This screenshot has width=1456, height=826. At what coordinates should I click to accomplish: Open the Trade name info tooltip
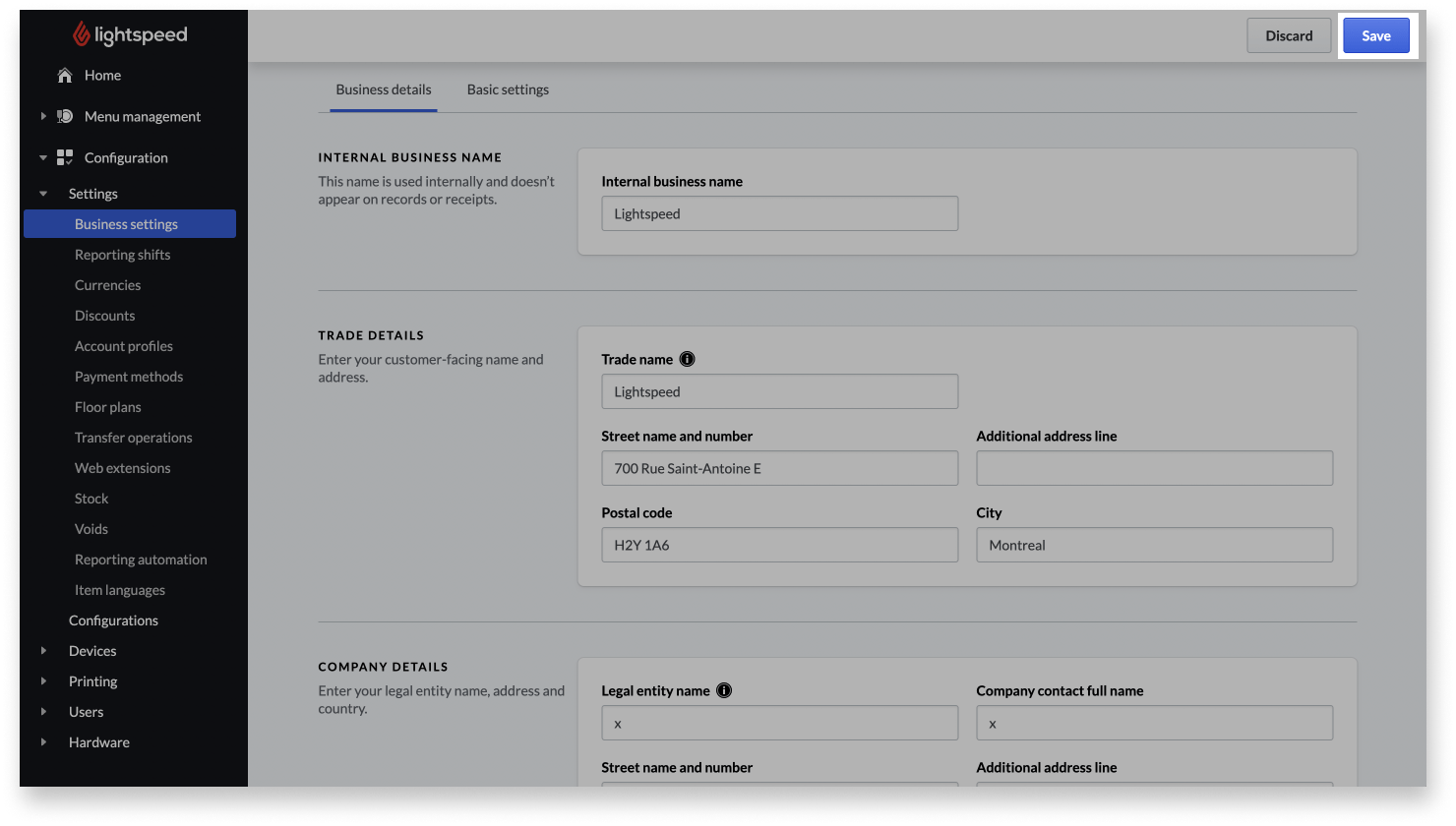(x=687, y=359)
